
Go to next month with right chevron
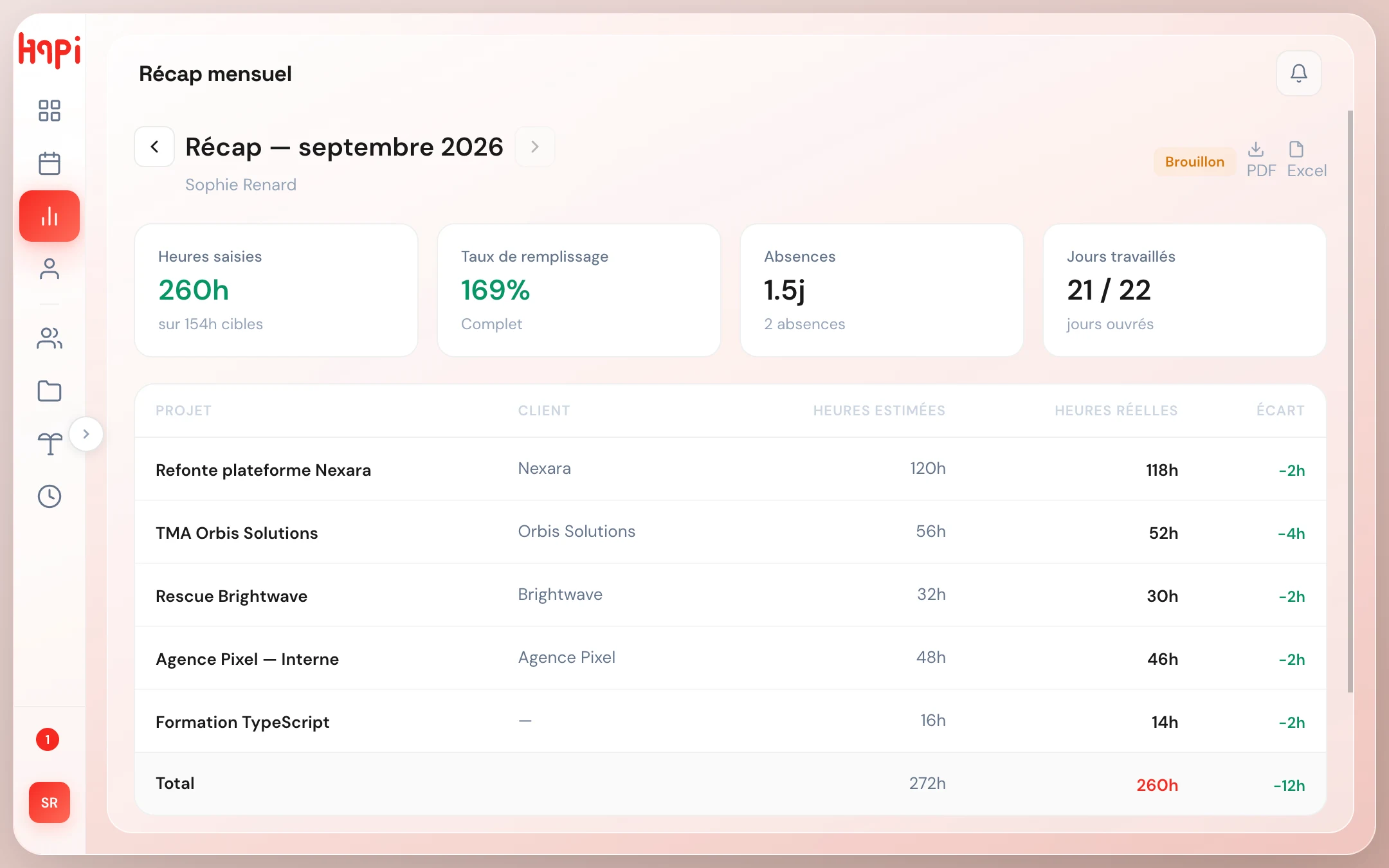pyautogui.click(x=534, y=147)
